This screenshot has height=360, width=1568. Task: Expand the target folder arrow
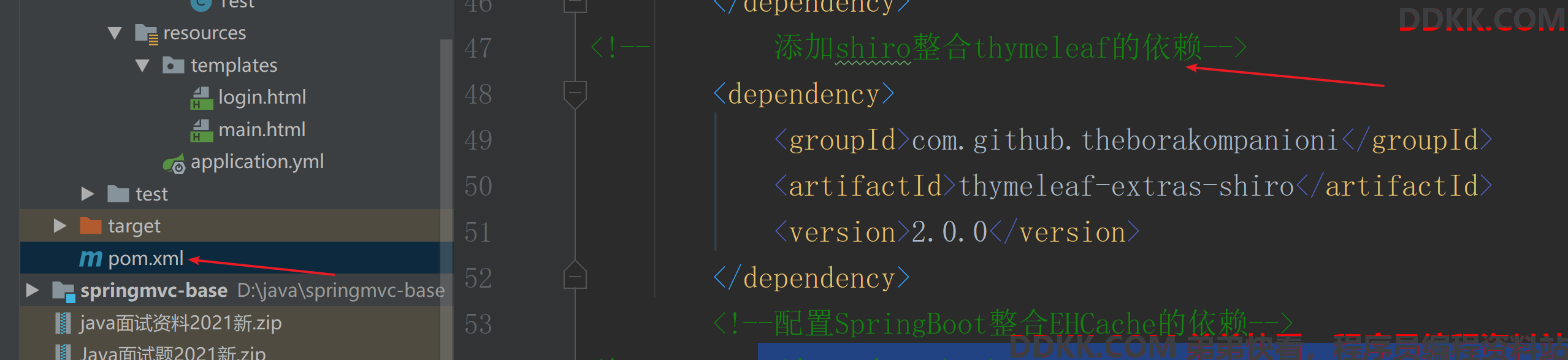click(60, 226)
